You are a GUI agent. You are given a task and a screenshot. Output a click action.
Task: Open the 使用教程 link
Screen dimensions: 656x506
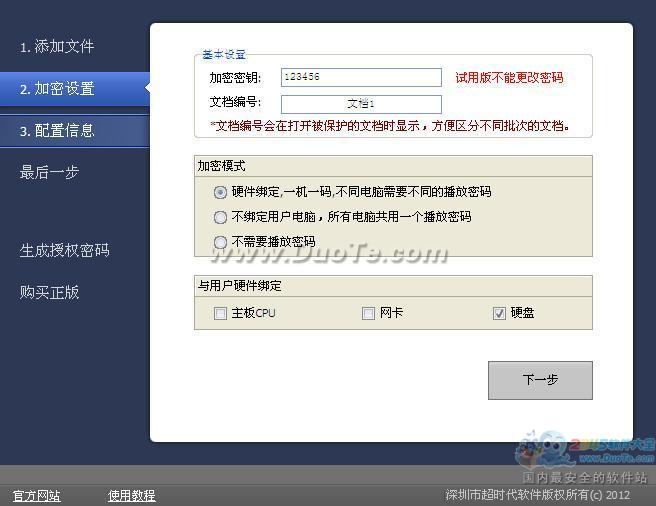tap(132, 496)
